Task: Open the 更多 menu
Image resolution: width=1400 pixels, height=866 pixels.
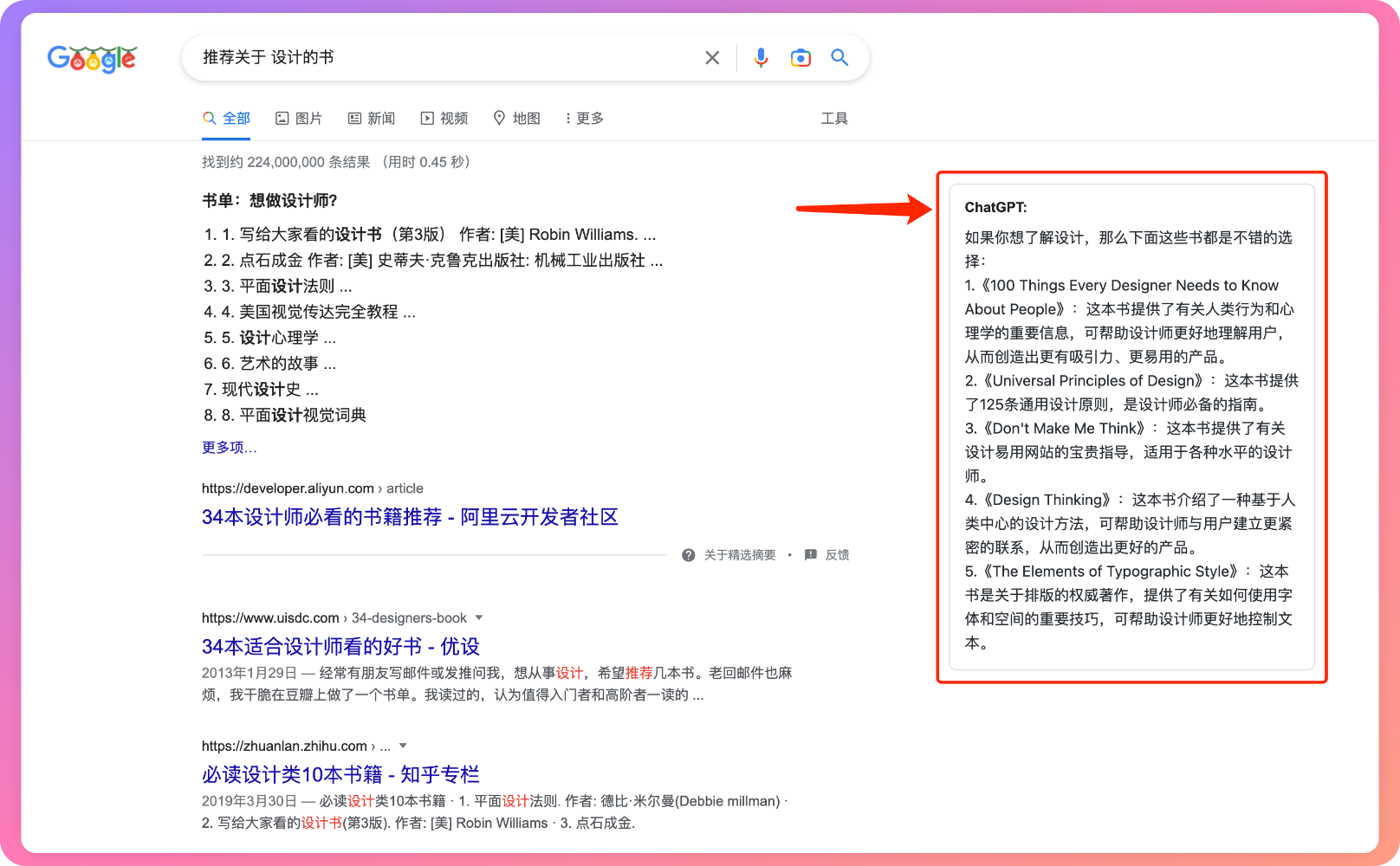Action: pos(584,119)
